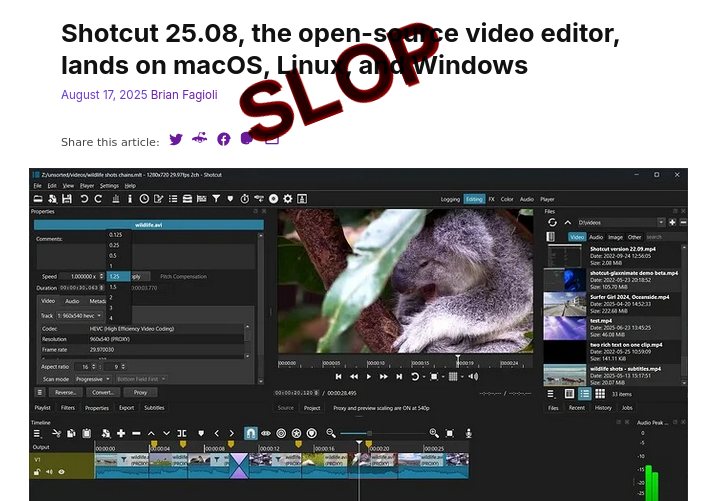Switch Files panel to icon grid view
707x501 pixels.
(x=600, y=394)
